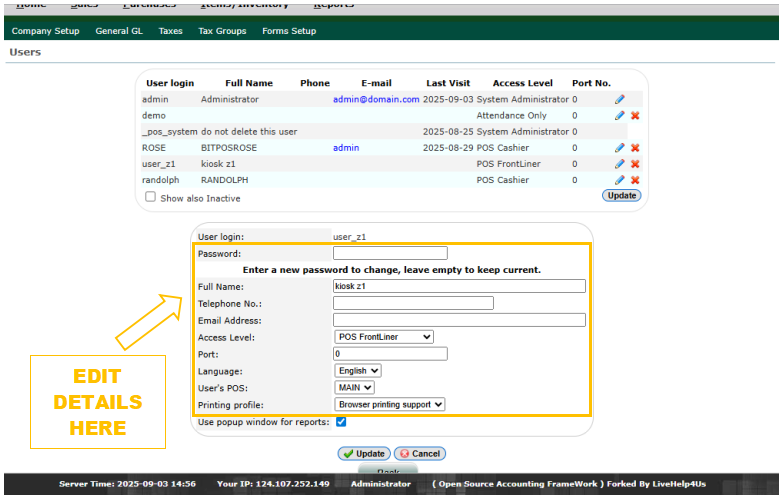This screenshot has height=498, width=782.
Task: Focus the Telephone No. input field
Action: coord(413,303)
